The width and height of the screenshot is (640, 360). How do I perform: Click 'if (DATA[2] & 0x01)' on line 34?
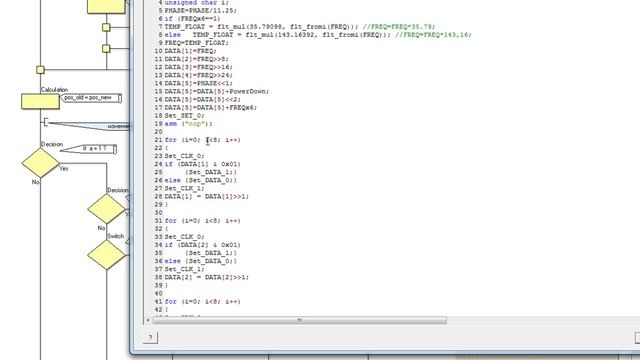tap(202, 245)
